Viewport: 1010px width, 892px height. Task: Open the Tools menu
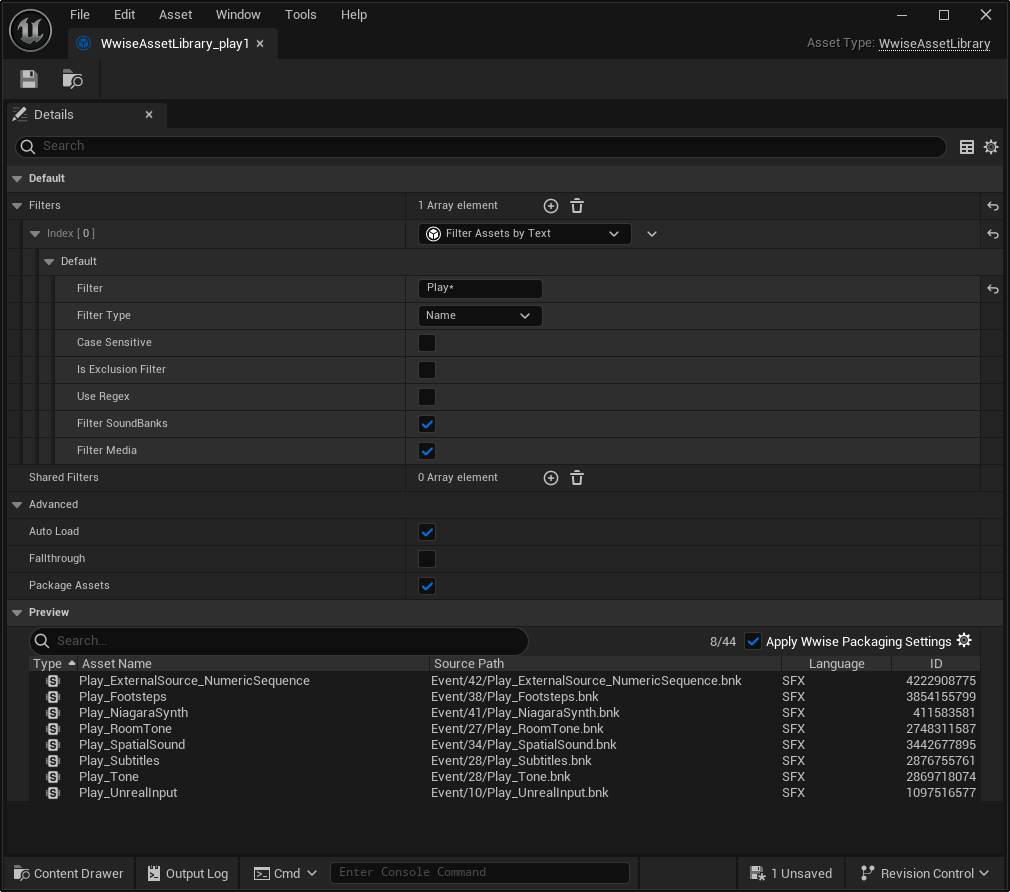coord(300,15)
